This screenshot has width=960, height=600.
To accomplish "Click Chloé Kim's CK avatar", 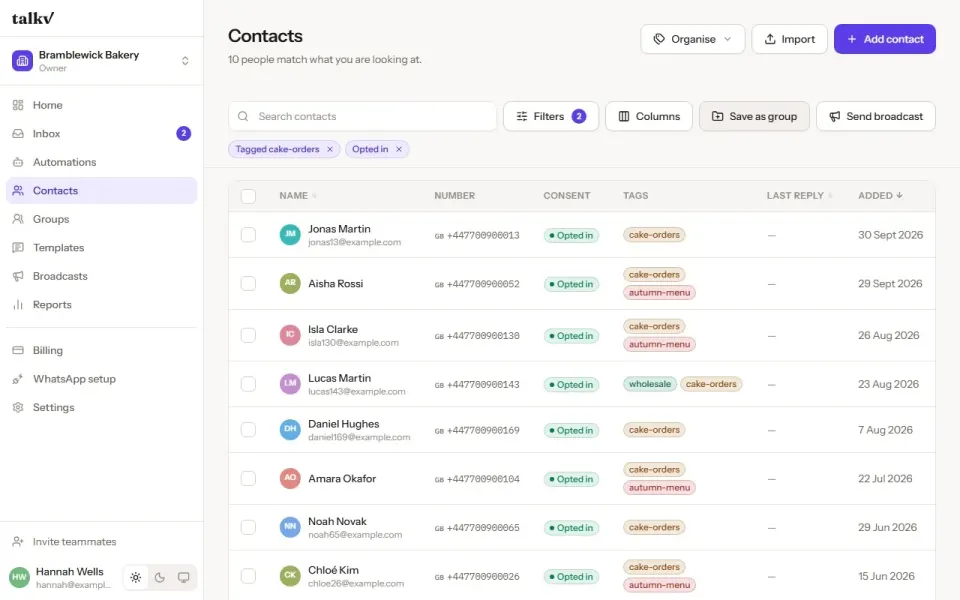I will [290, 576].
